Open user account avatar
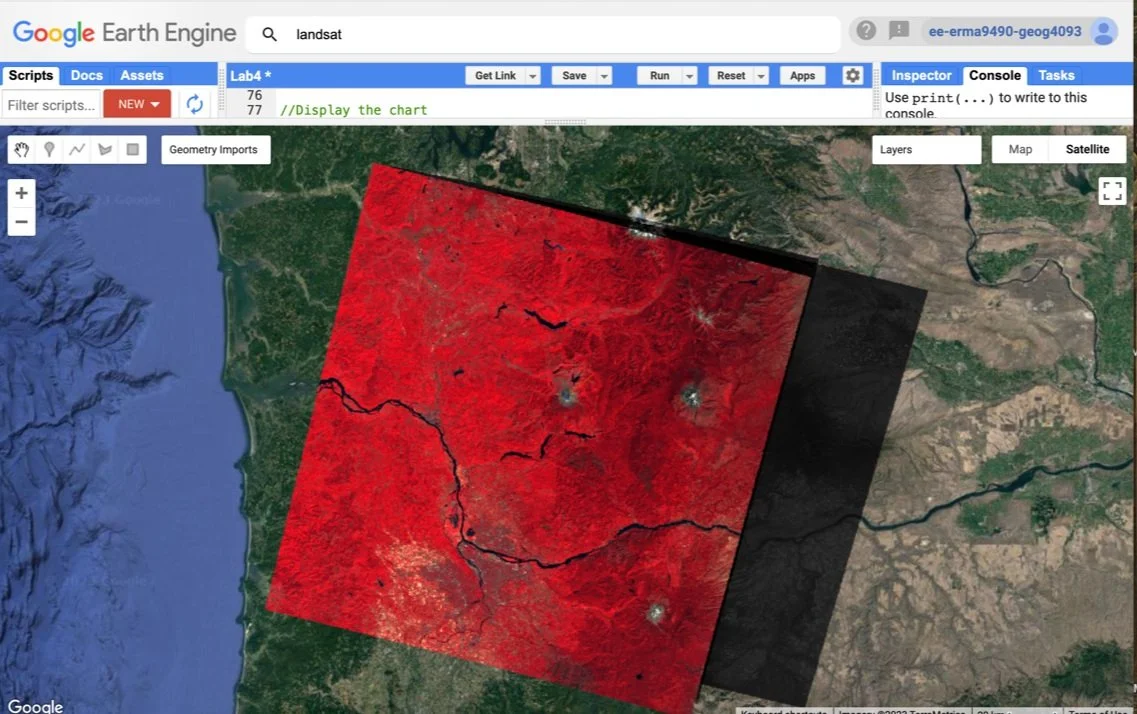1137x714 pixels. click(x=1104, y=31)
